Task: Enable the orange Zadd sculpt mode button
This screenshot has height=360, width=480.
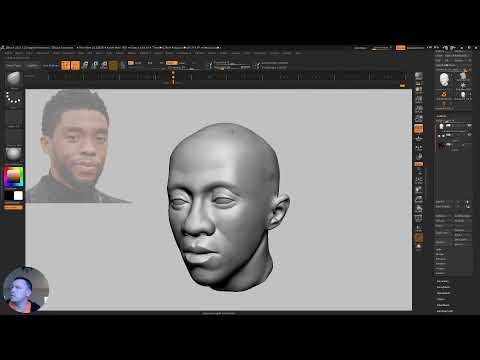Action: click(171, 63)
